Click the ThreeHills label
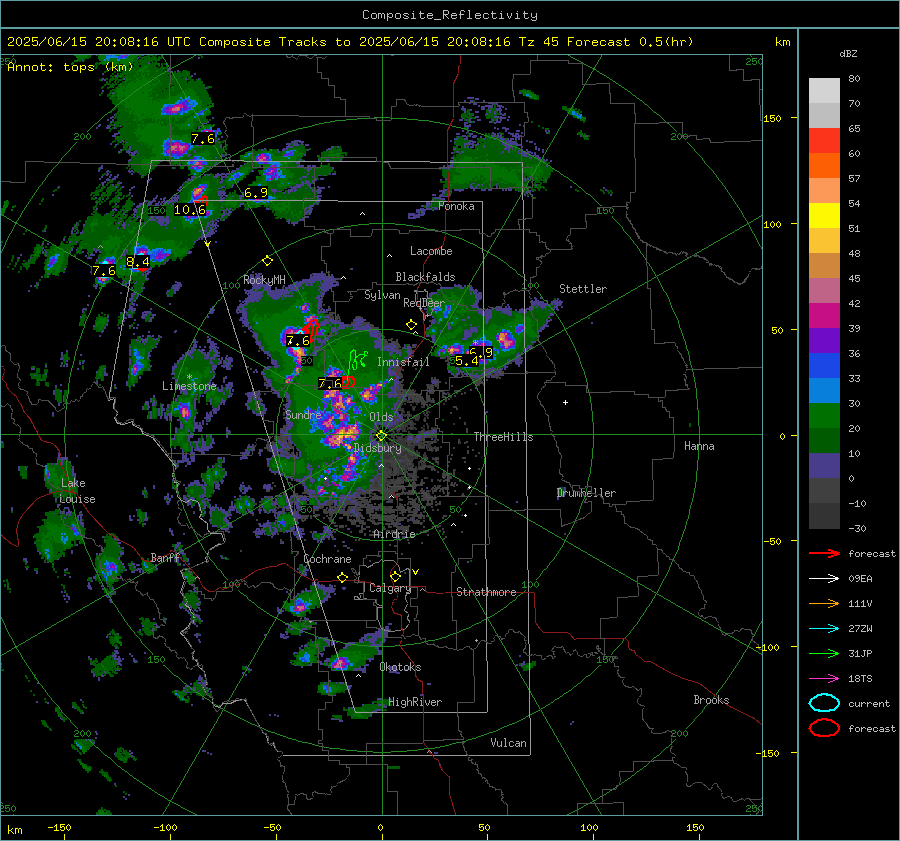Image resolution: width=900 pixels, height=841 pixels. [x=503, y=437]
